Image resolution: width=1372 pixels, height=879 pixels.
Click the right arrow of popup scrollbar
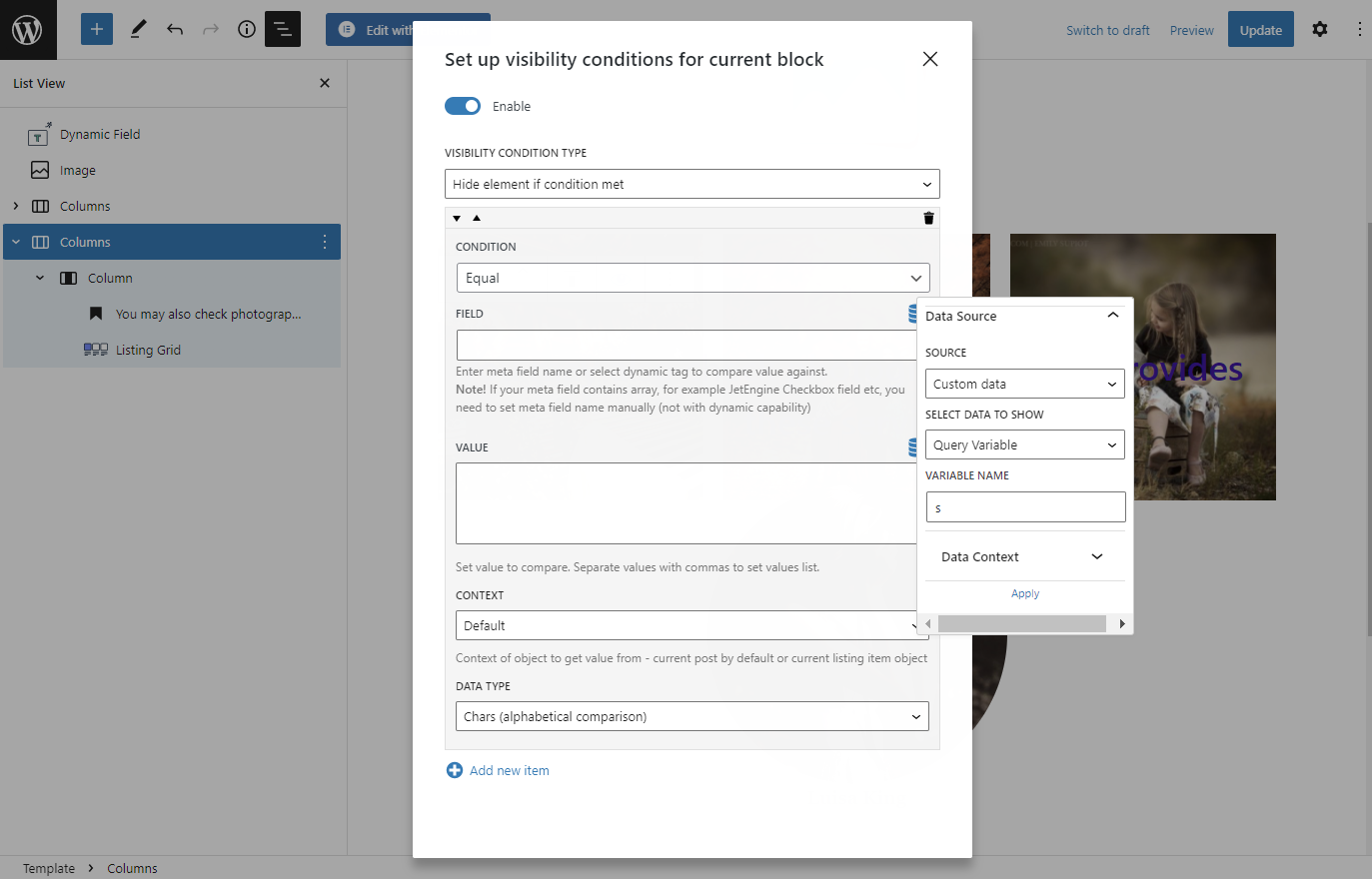point(1122,623)
